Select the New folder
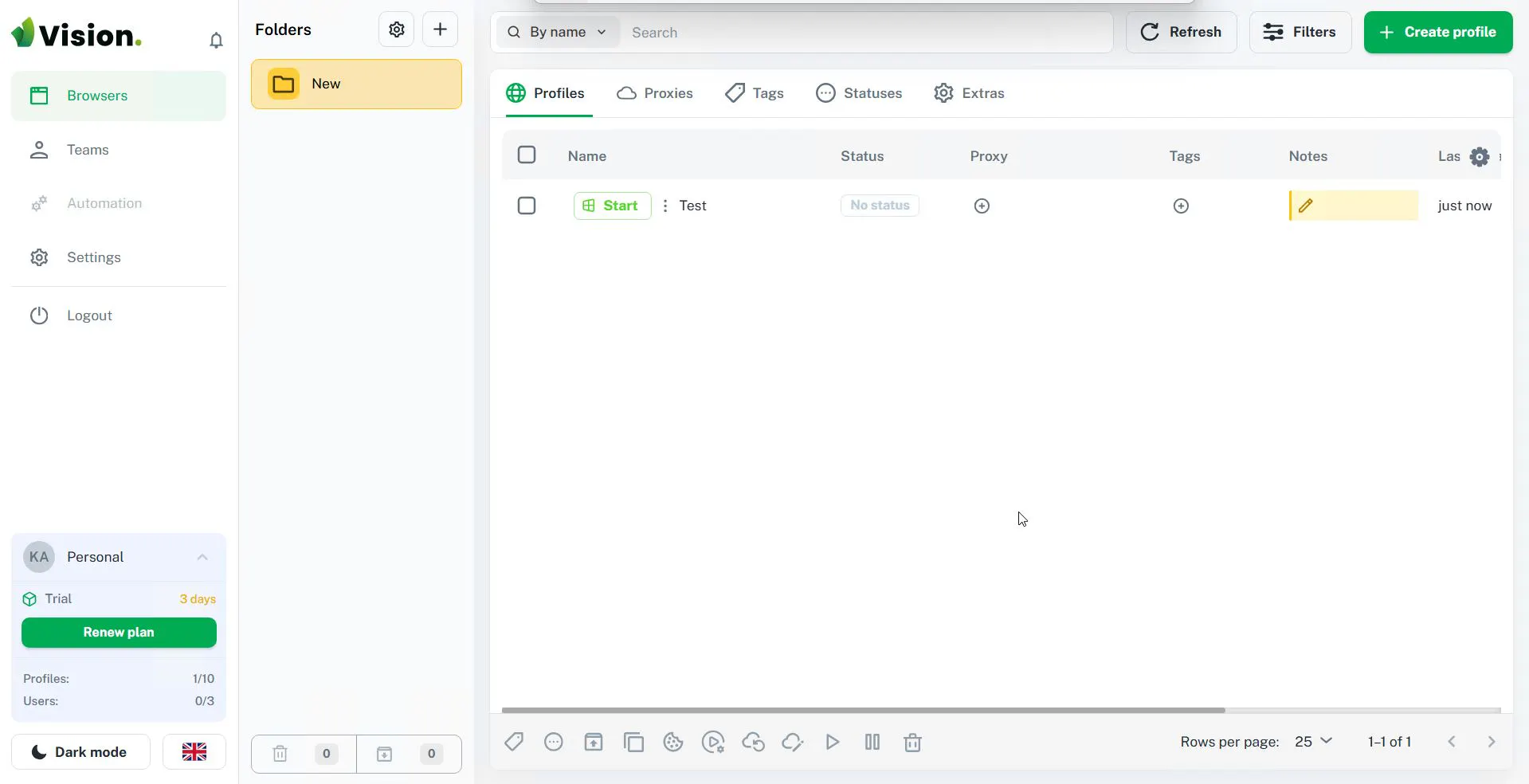Screen dimensions: 1529x784 tap(356, 84)
